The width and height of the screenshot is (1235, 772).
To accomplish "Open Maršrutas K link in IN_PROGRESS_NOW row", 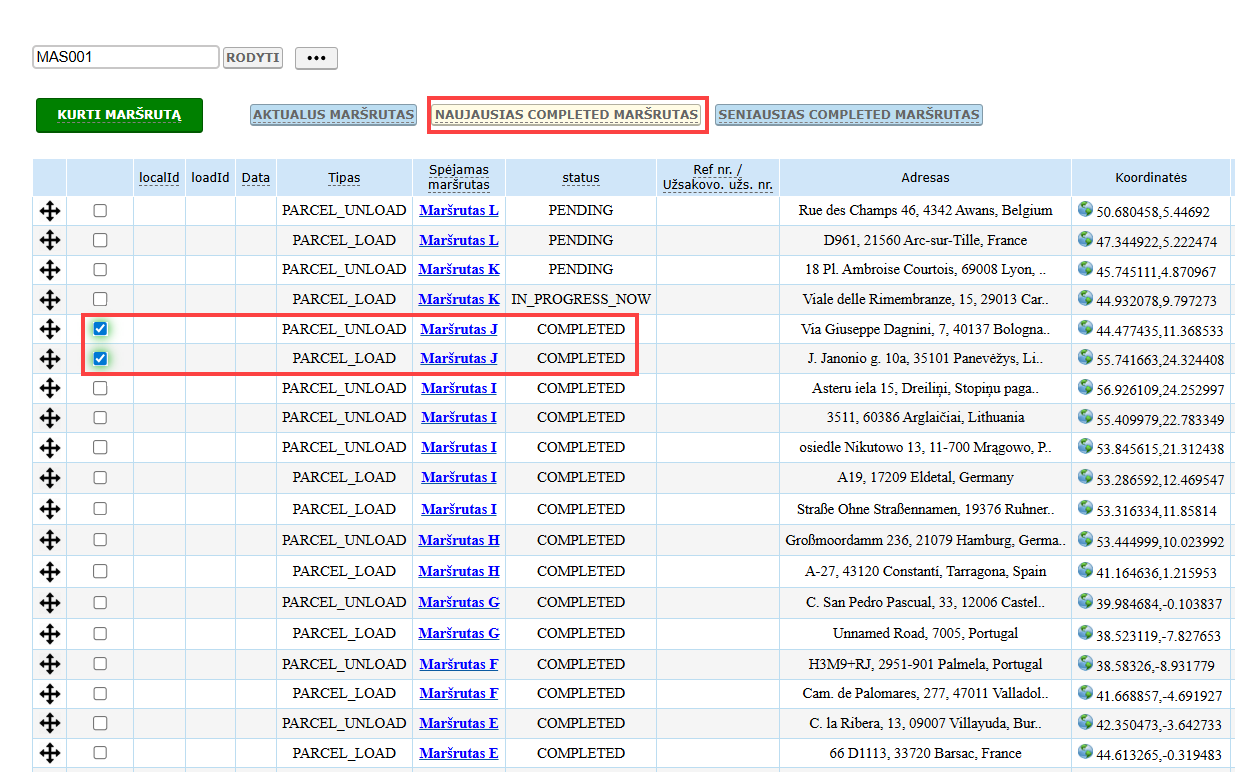I will coord(459,299).
